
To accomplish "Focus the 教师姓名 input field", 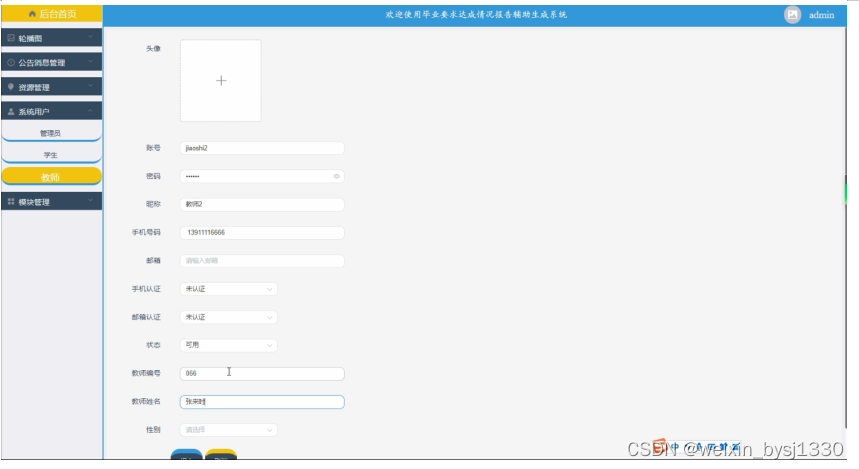I will coord(262,402).
